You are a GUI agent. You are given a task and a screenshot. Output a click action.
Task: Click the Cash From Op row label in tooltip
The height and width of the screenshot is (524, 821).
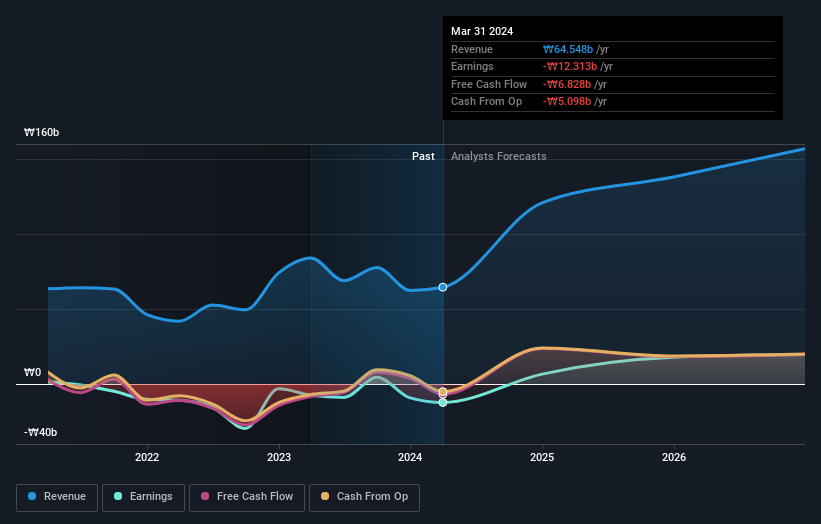coord(486,102)
